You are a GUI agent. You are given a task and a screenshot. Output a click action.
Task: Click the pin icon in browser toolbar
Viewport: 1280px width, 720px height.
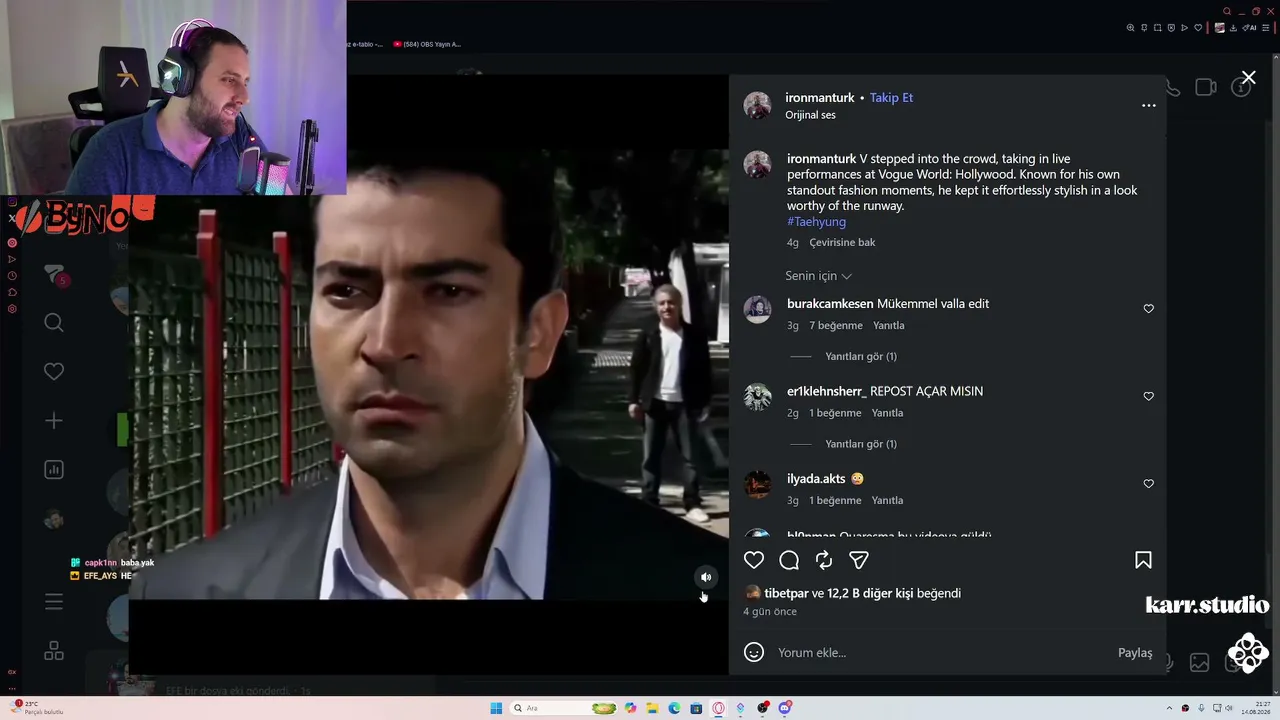click(1145, 28)
